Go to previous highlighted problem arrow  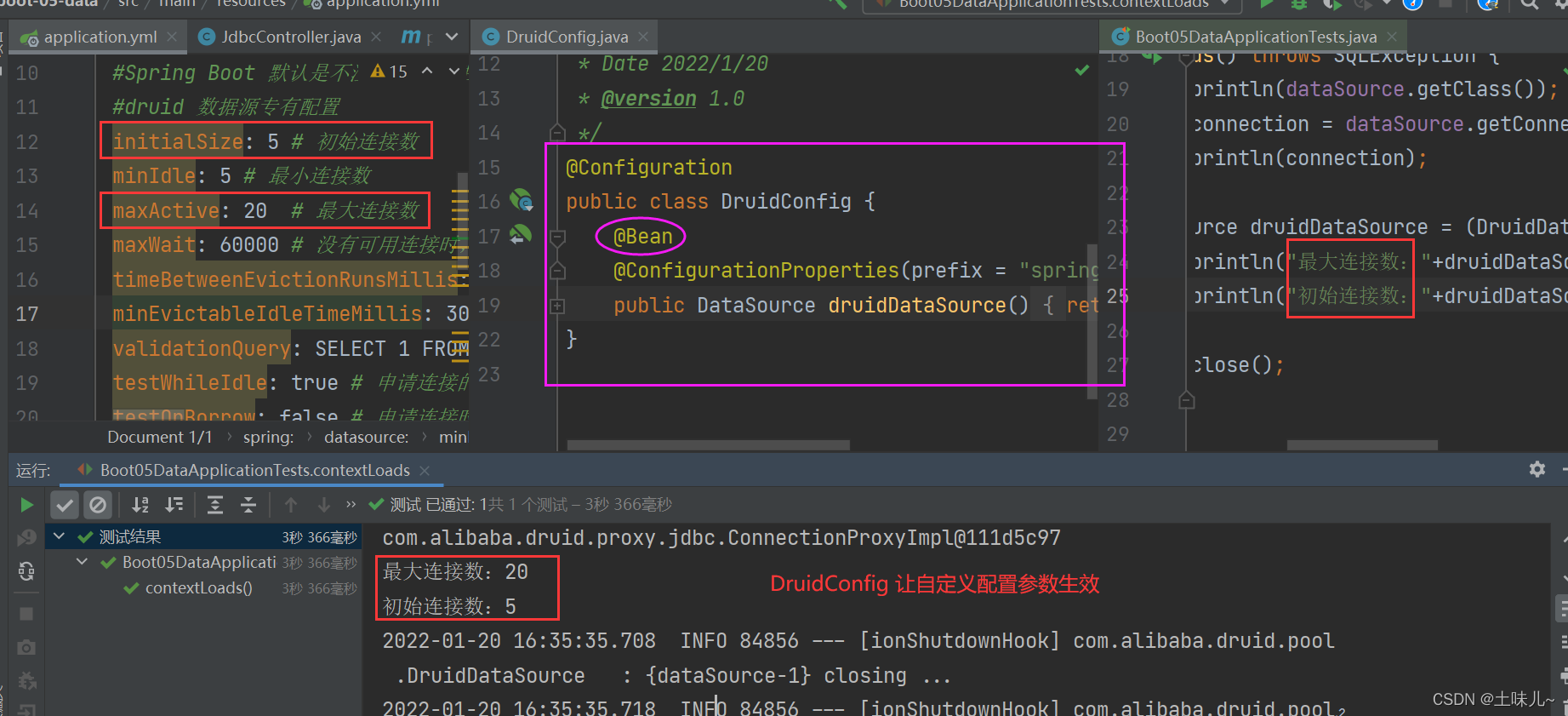pos(427,72)
